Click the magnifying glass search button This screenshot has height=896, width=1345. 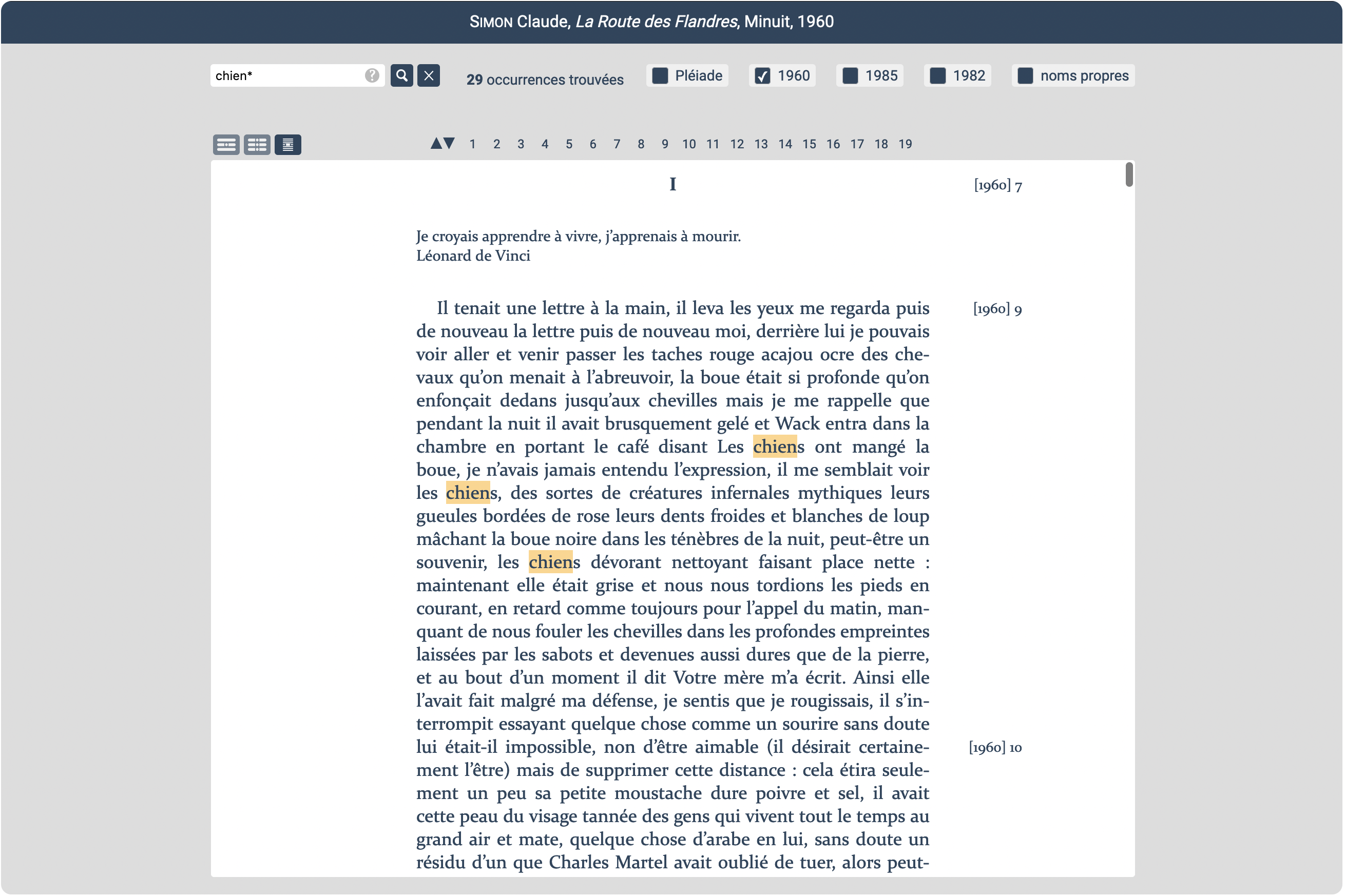click(x=402, y=75)
